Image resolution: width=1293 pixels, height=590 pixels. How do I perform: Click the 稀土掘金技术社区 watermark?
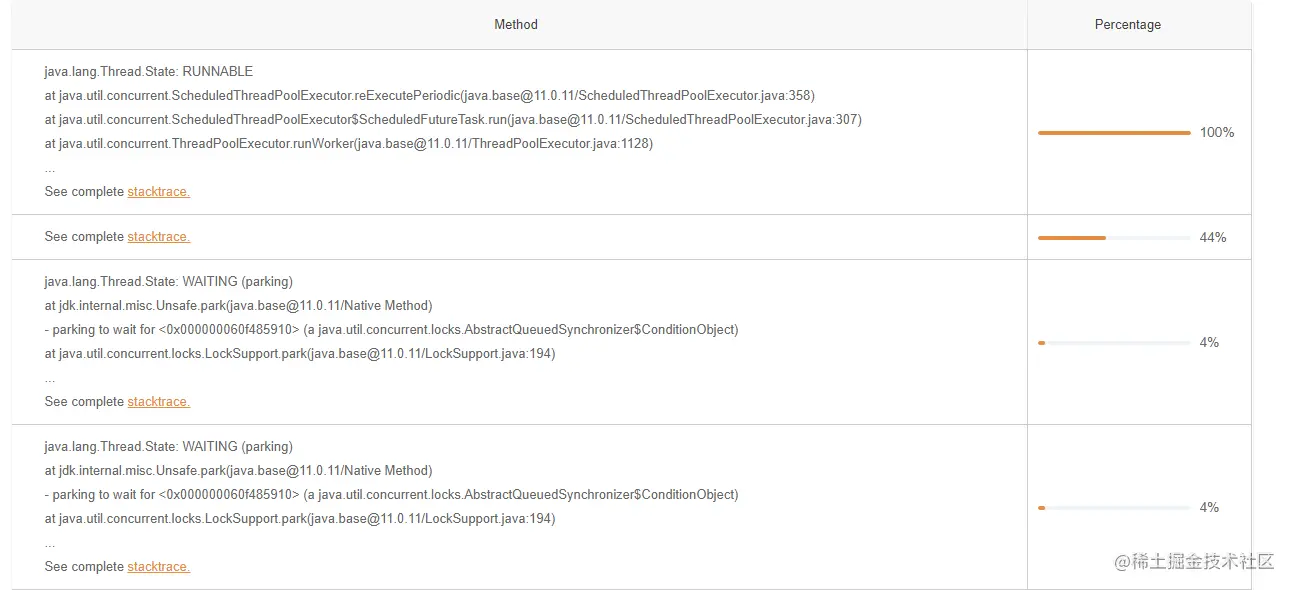point(1194,561)
